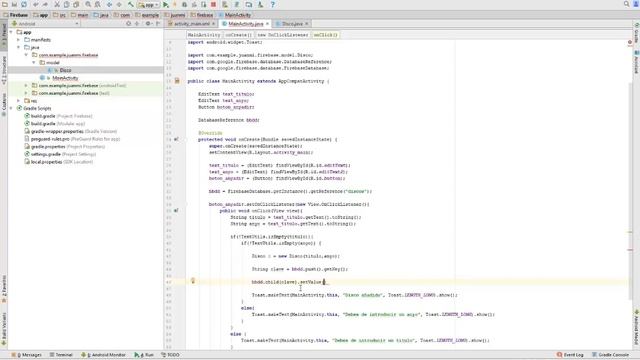Open the TODO tool window

[170, 355]
